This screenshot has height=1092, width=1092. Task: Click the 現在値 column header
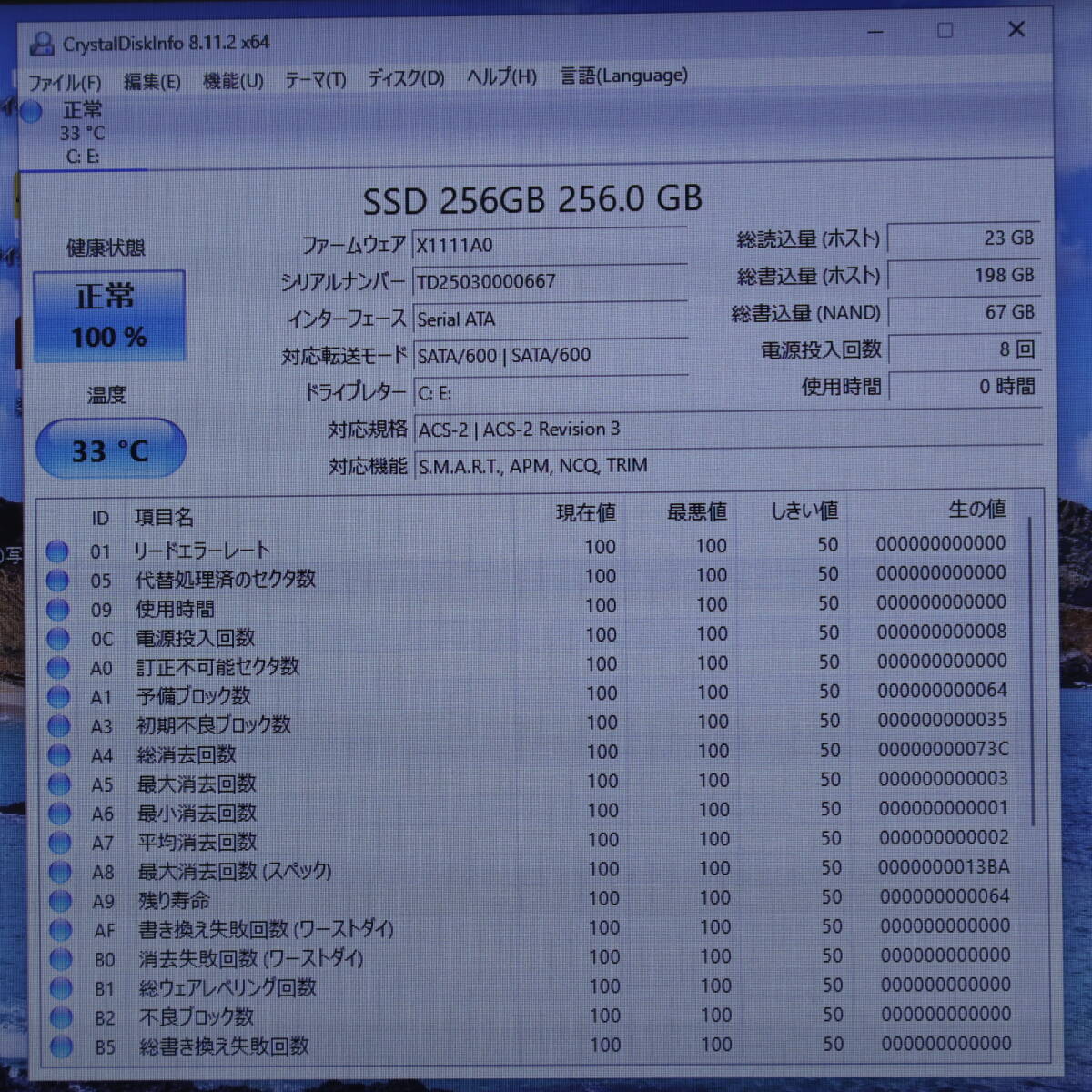pos(586,513)
